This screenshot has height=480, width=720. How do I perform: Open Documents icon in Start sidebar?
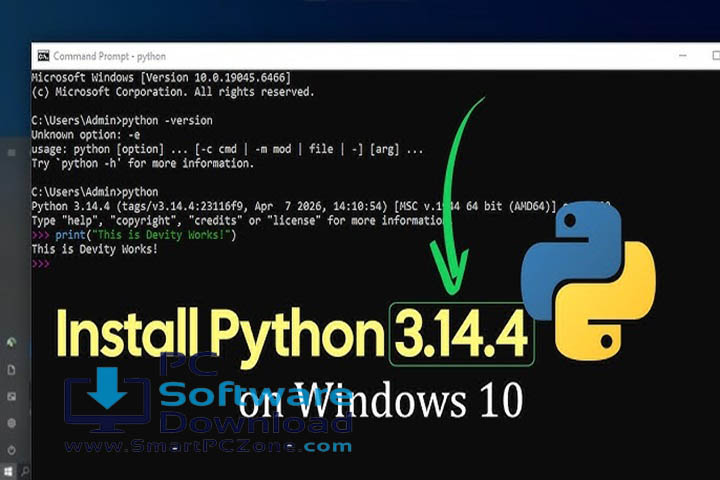click(11, 370)
